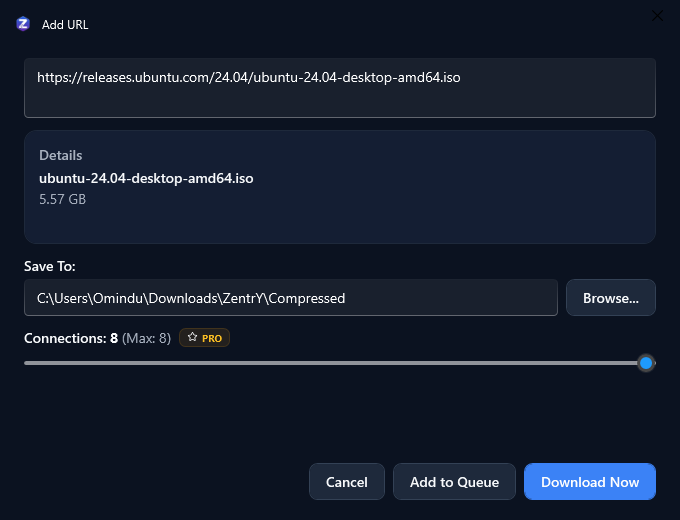This screenshot has width=680, height=520.
Task: Click the Add URL window title
Action: tap(65, 25)
